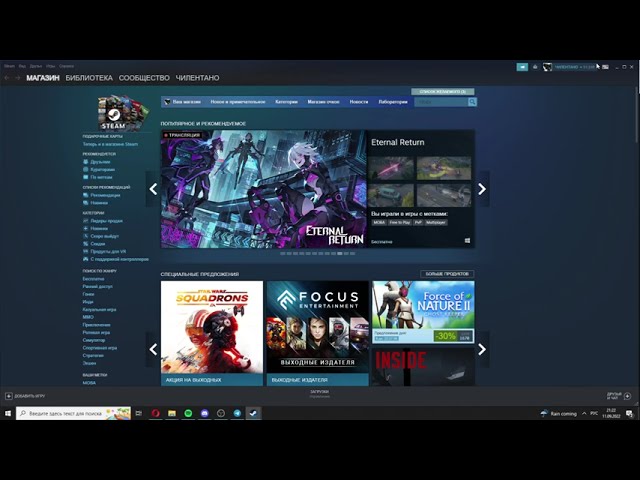Viewport: 640px width, 480px height.
Task: Expand the account name dropdown in title bar
Action: point(575,67)
